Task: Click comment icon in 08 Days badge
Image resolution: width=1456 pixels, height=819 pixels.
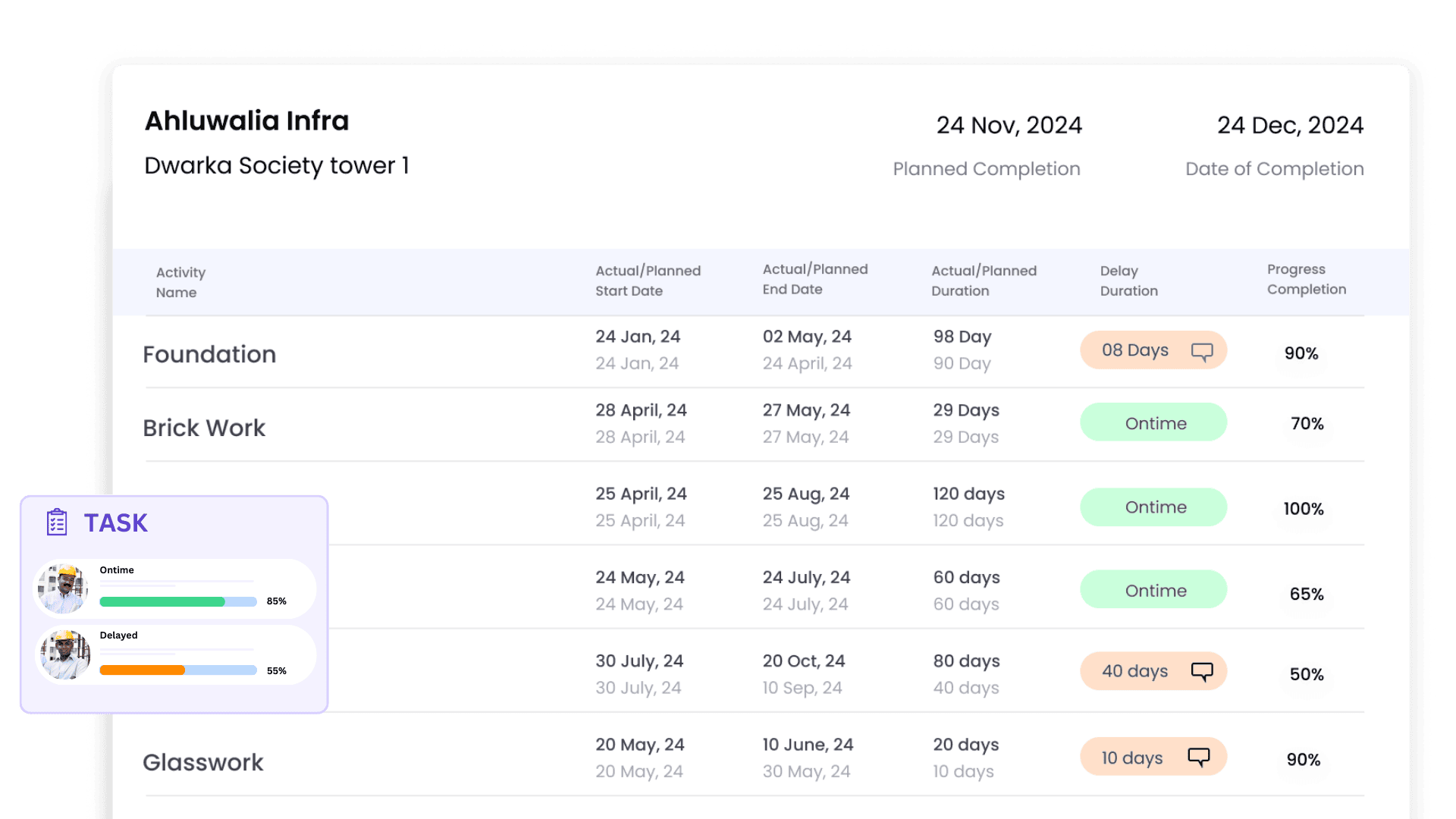Action: click(x=1202, y=352)
